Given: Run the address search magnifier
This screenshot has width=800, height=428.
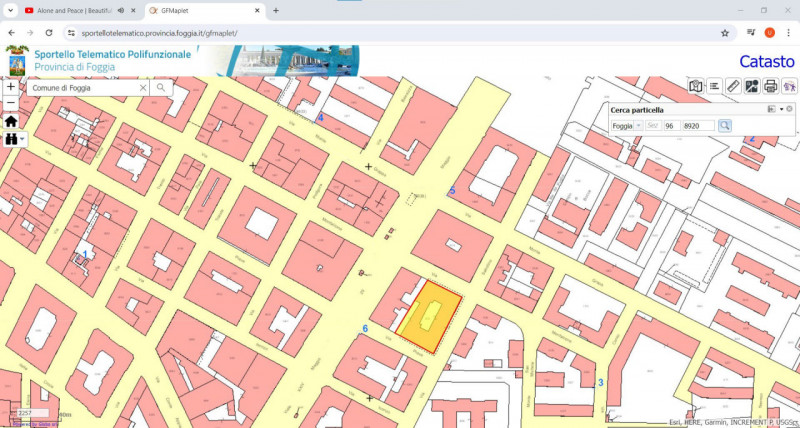Looking at the screenshot, I should pyautogui.click(x=161, y=88).
